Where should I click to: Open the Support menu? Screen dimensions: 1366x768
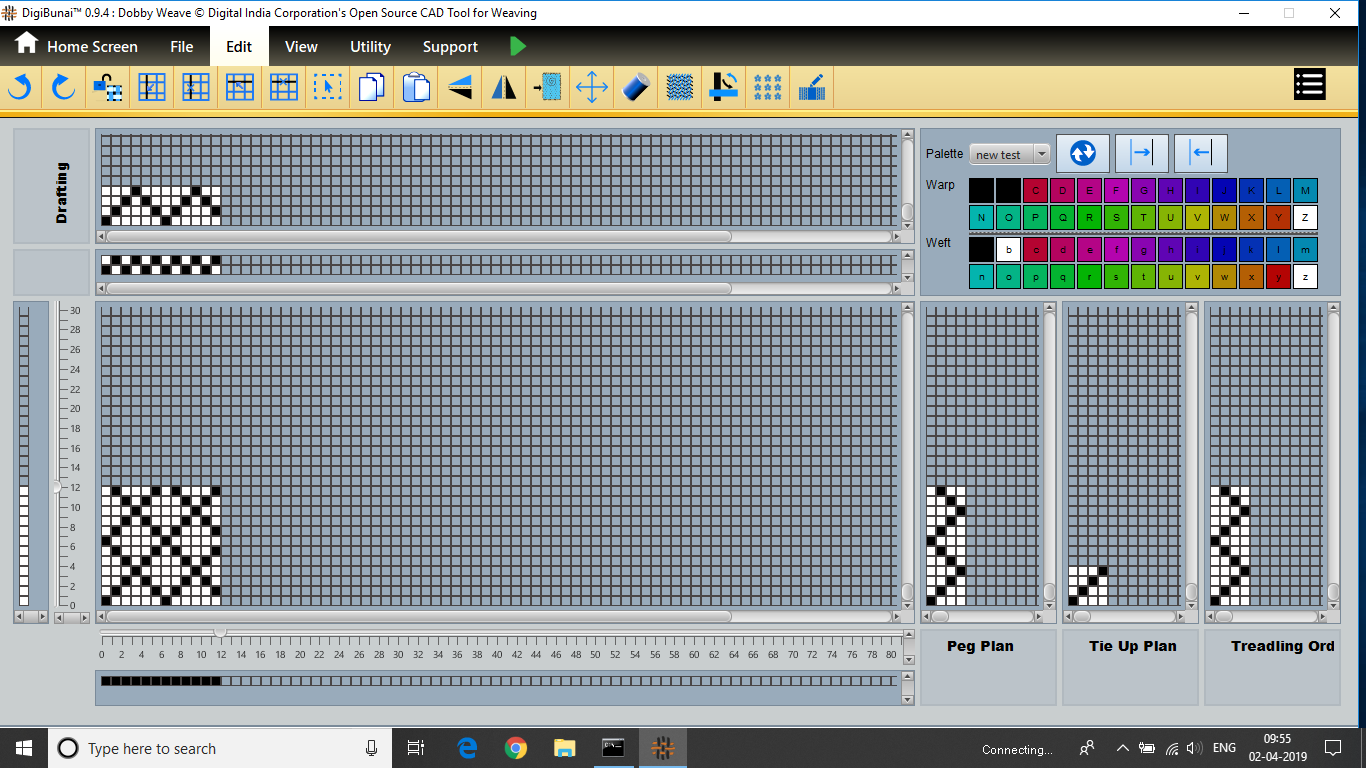coord(450,47)
